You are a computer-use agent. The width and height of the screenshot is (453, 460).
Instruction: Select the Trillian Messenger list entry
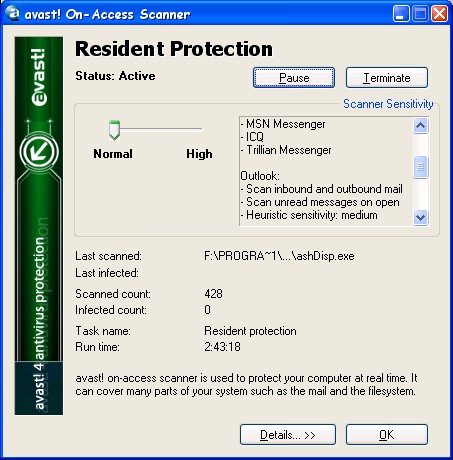pyautogui.click(x=286, y=150)
